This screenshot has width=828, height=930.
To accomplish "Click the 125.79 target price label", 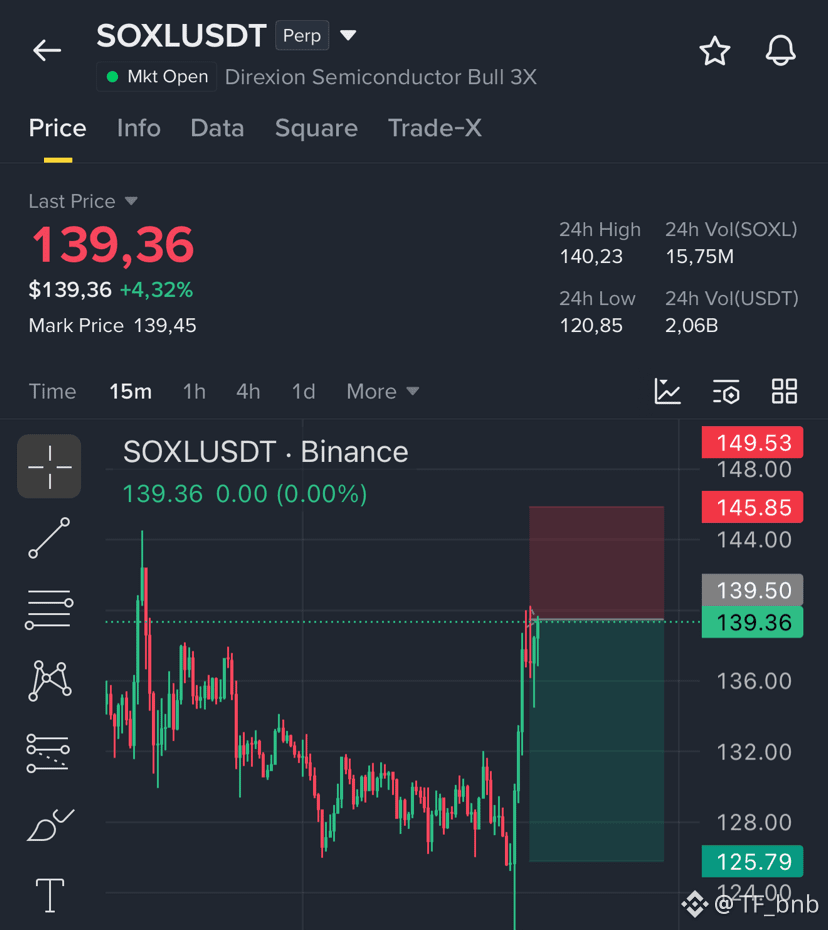I will tap(753, 861).
